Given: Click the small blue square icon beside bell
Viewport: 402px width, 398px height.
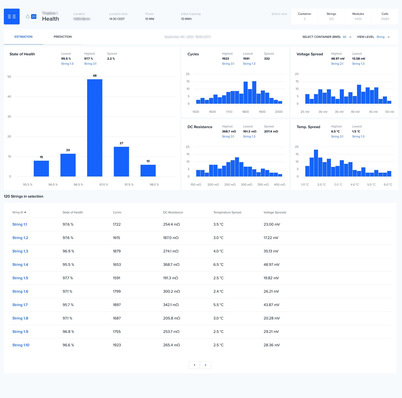Looking at the screenshot, I should click(x=34, y=16).
